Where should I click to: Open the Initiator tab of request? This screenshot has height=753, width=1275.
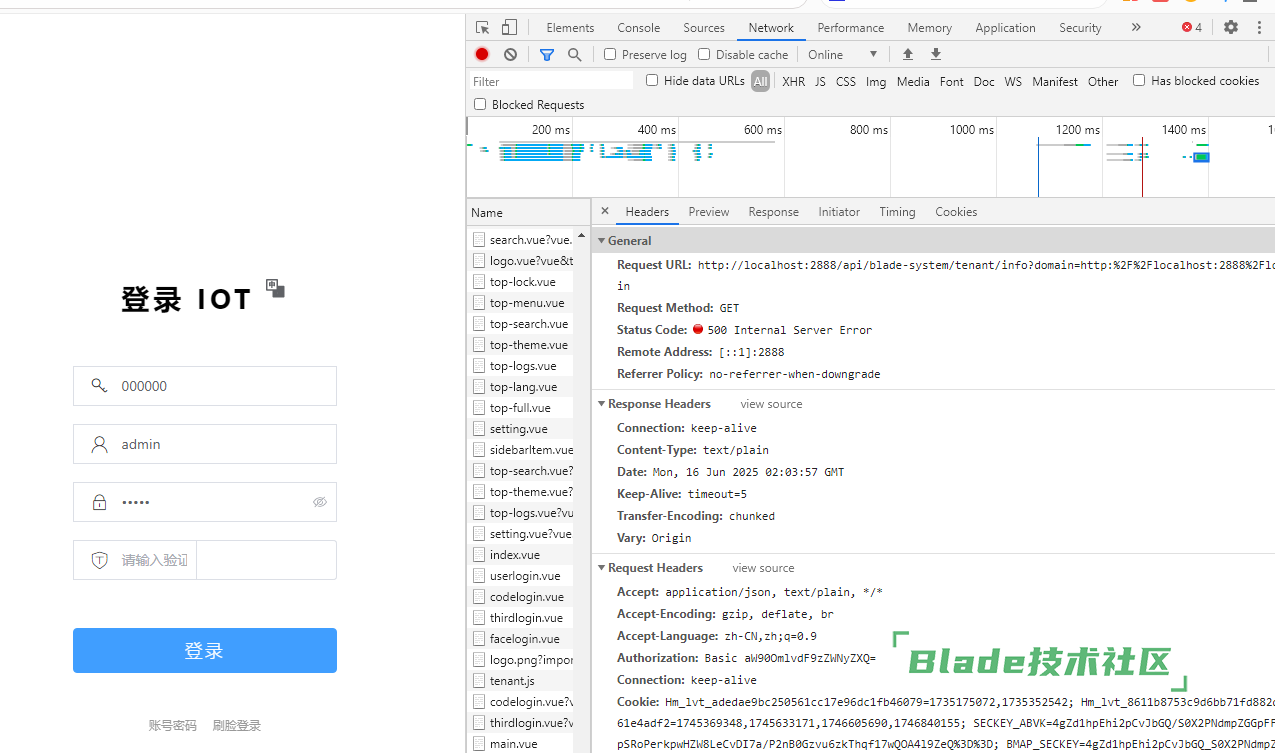[x=839, y=212]
